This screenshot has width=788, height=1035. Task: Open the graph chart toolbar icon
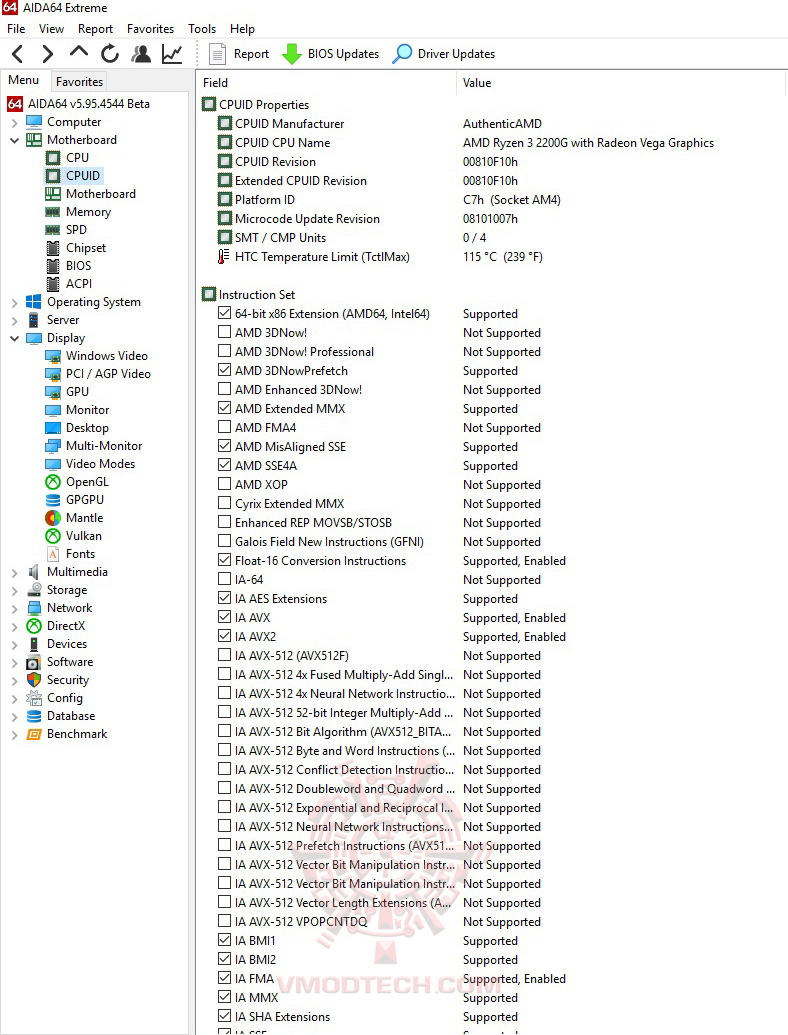coord(172,53)
